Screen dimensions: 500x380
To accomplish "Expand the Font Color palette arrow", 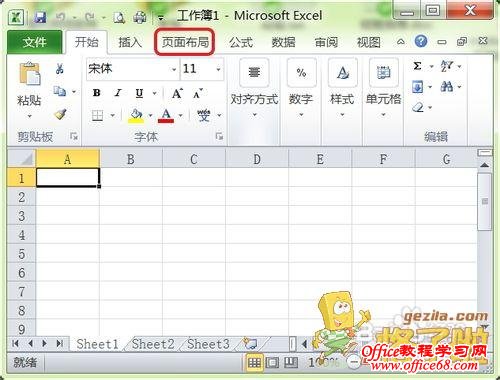I will [181, 116].
